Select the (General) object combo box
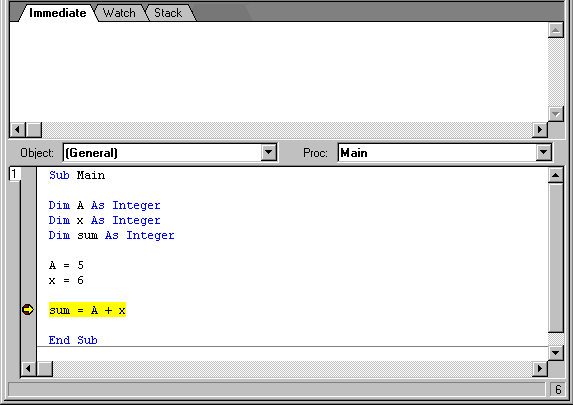Viewport: 573px width, 405px height. [x=170, y=152]
